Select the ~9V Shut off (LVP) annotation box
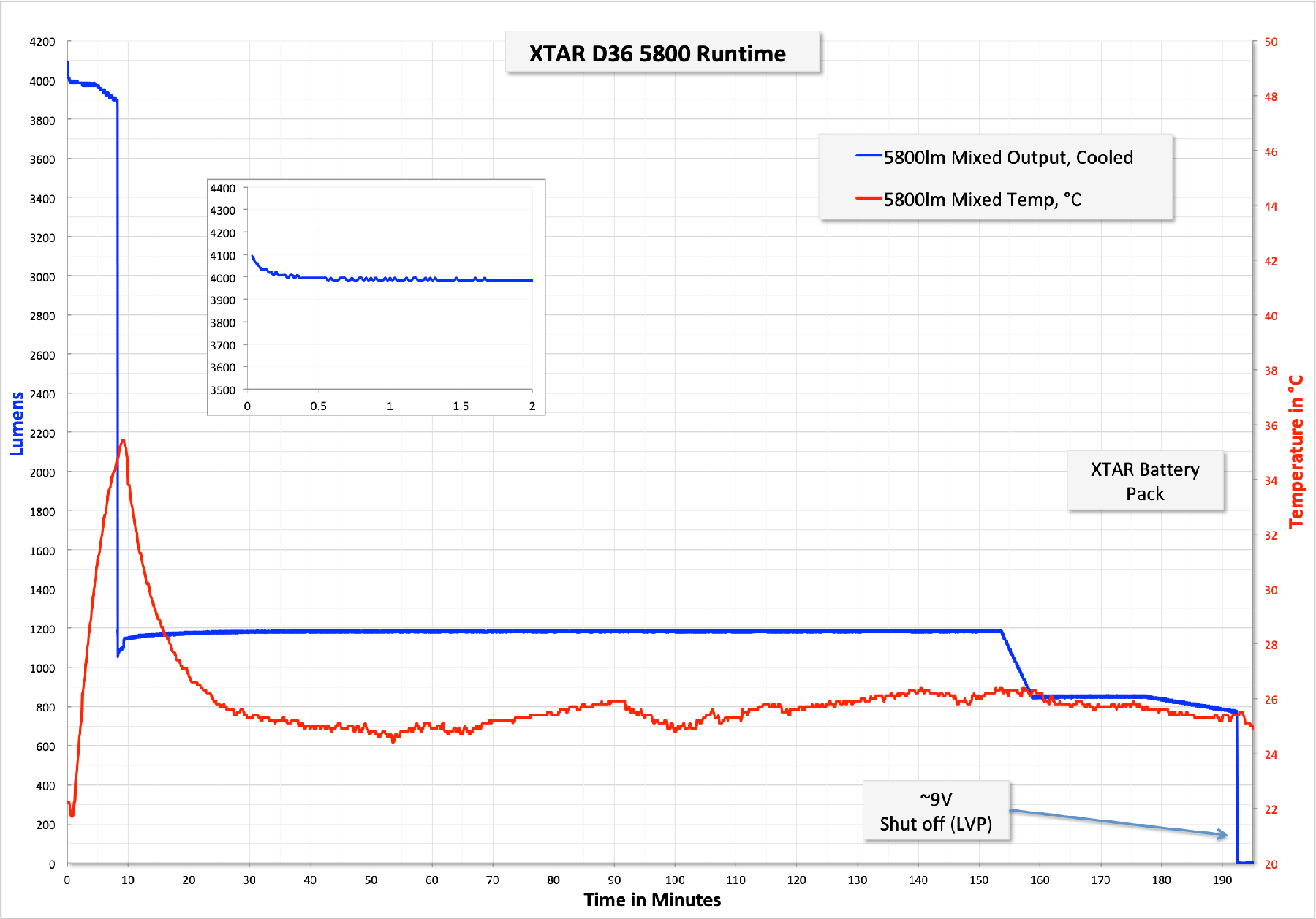This screenshot has height=919, width=1316. point(936,811)
